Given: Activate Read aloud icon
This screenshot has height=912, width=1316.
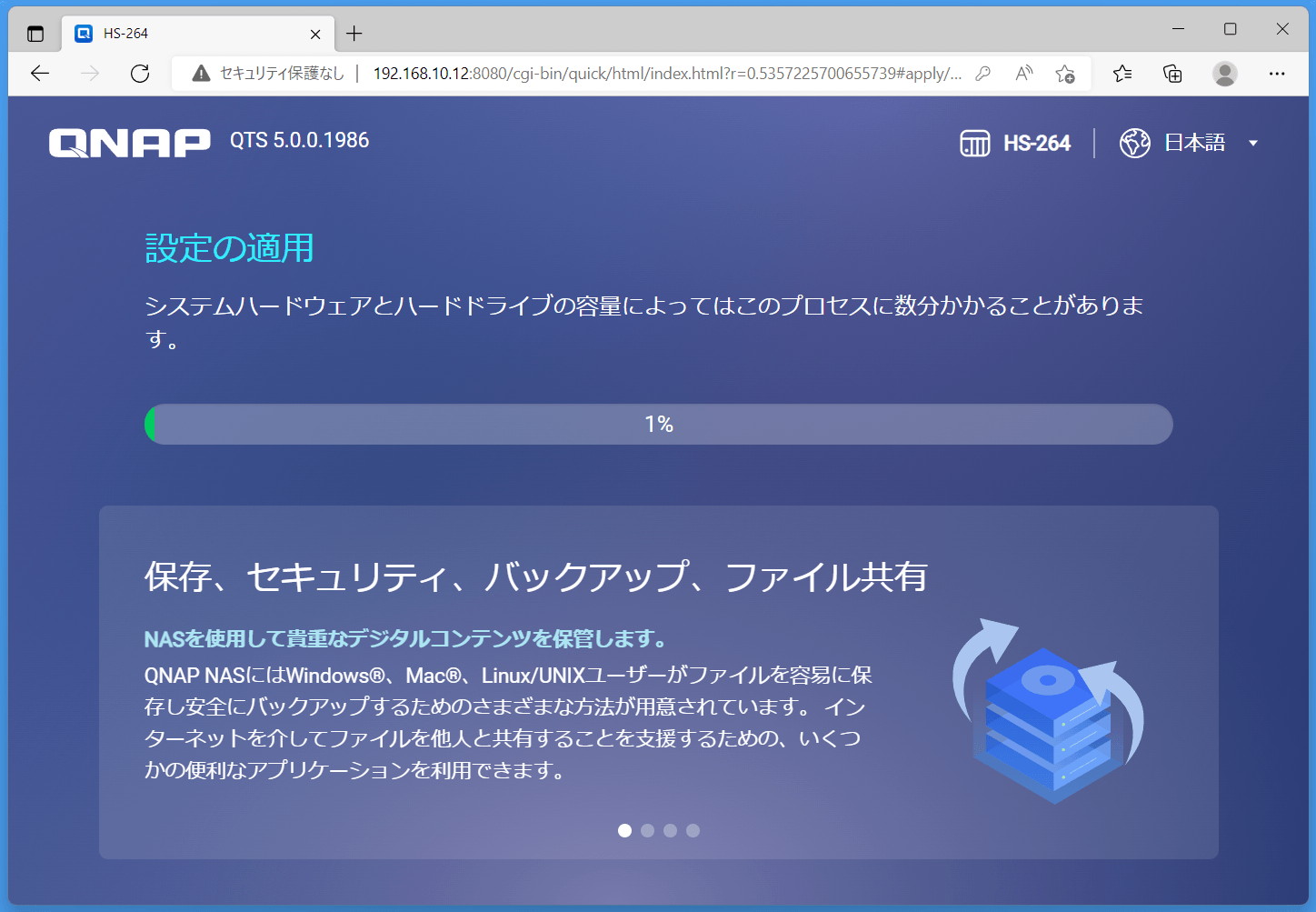Looking at the screenshot, I should click(x=1024, y=74).
